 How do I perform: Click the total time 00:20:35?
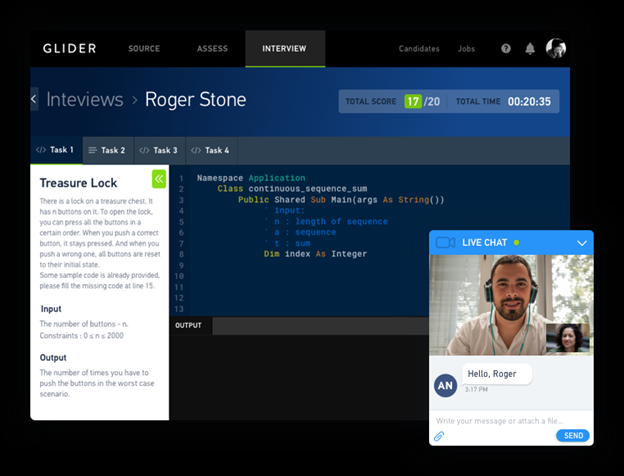click(x=529, y=101)
